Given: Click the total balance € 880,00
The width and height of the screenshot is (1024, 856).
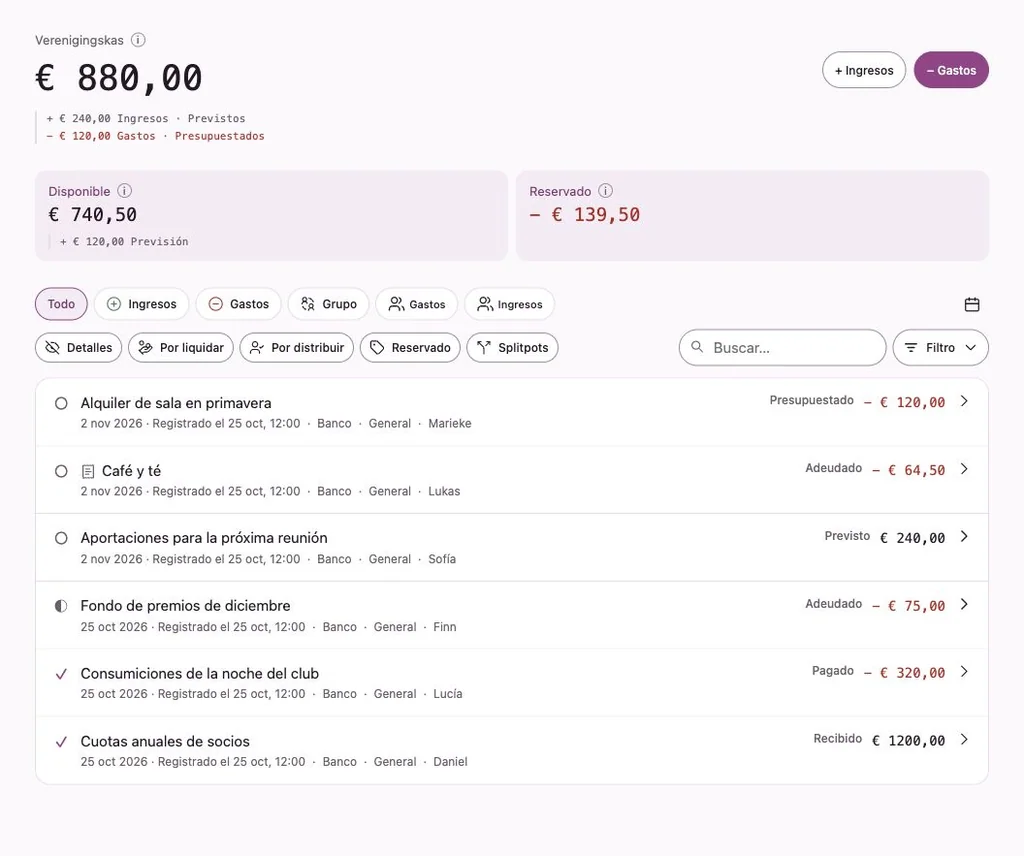Looking at the screenshot, I should 119,78.
